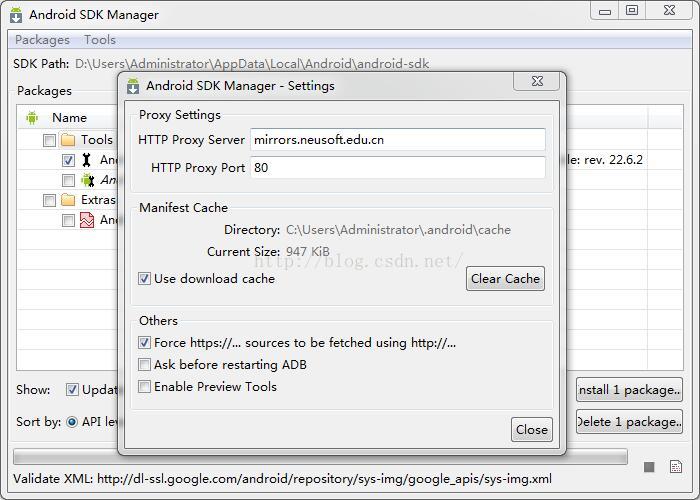700x500 pixels.
Task: Click the stop operation square icon
Action: pos(649,467)
